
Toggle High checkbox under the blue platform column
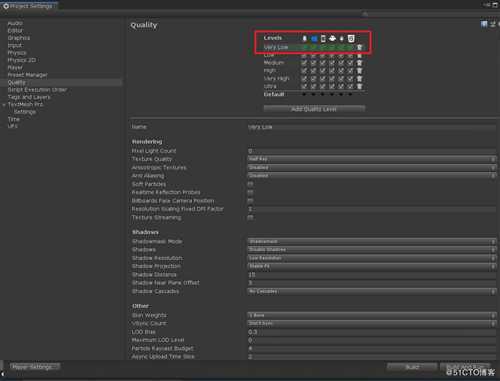[313, 71]
